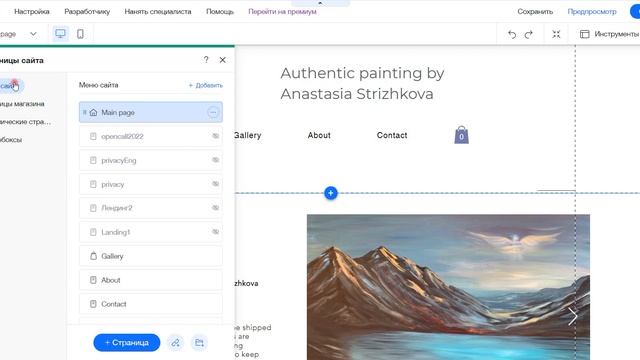Select the About page in site menu

[151, 280]
